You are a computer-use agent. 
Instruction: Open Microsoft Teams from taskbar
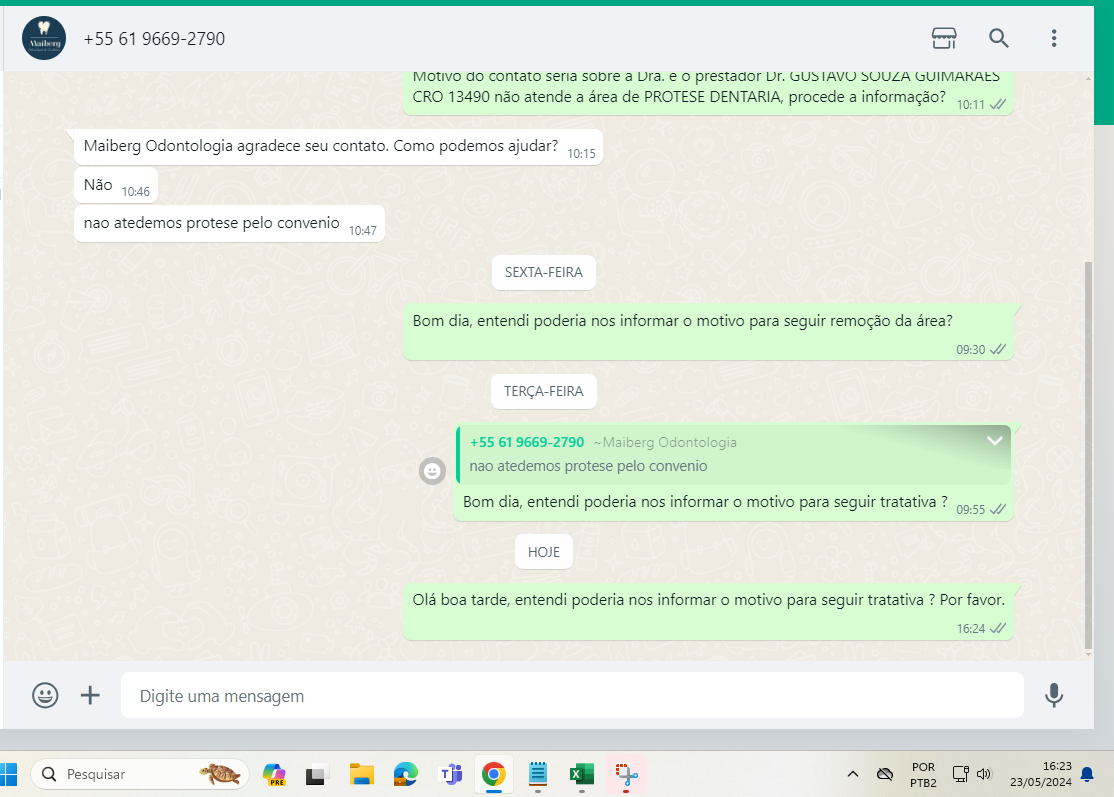(x=451, y=774)
